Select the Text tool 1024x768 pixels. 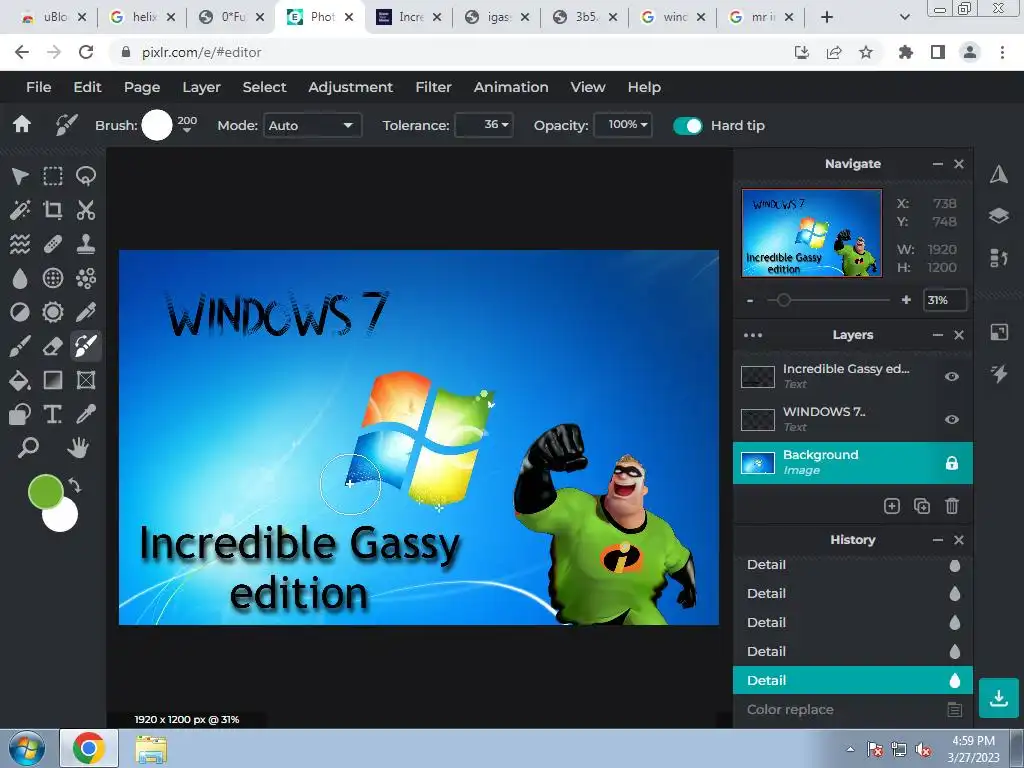tap(53, 414)
